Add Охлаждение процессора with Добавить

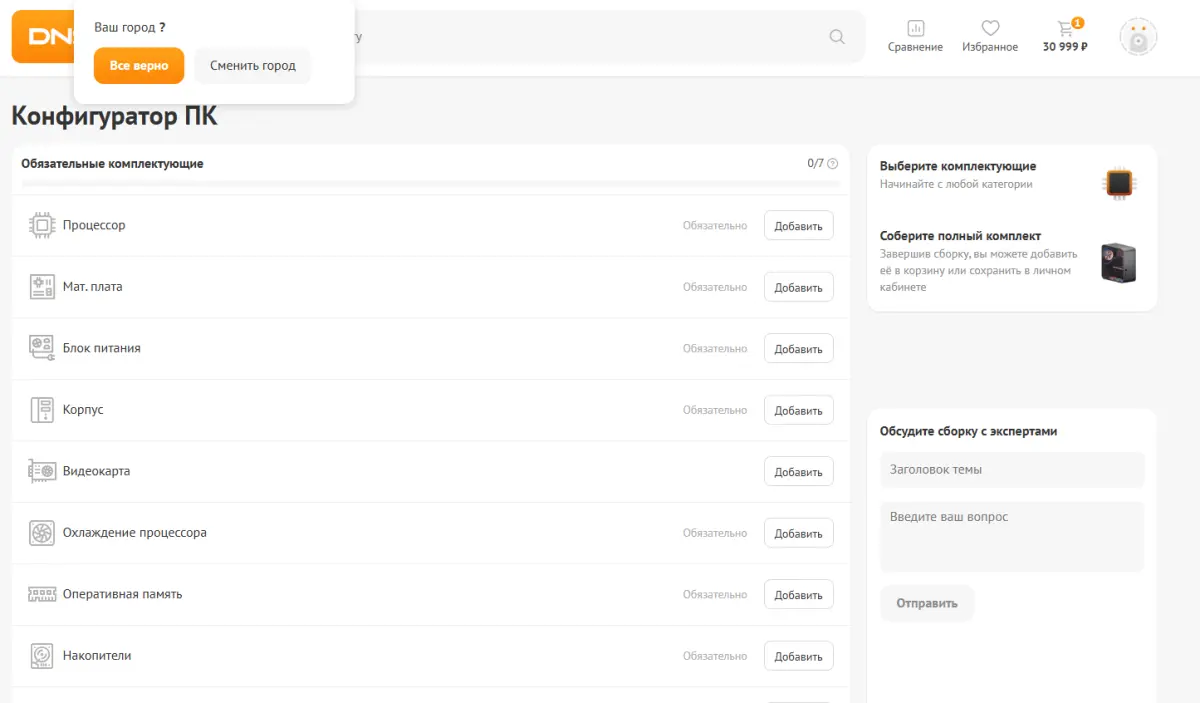point(798,533)
